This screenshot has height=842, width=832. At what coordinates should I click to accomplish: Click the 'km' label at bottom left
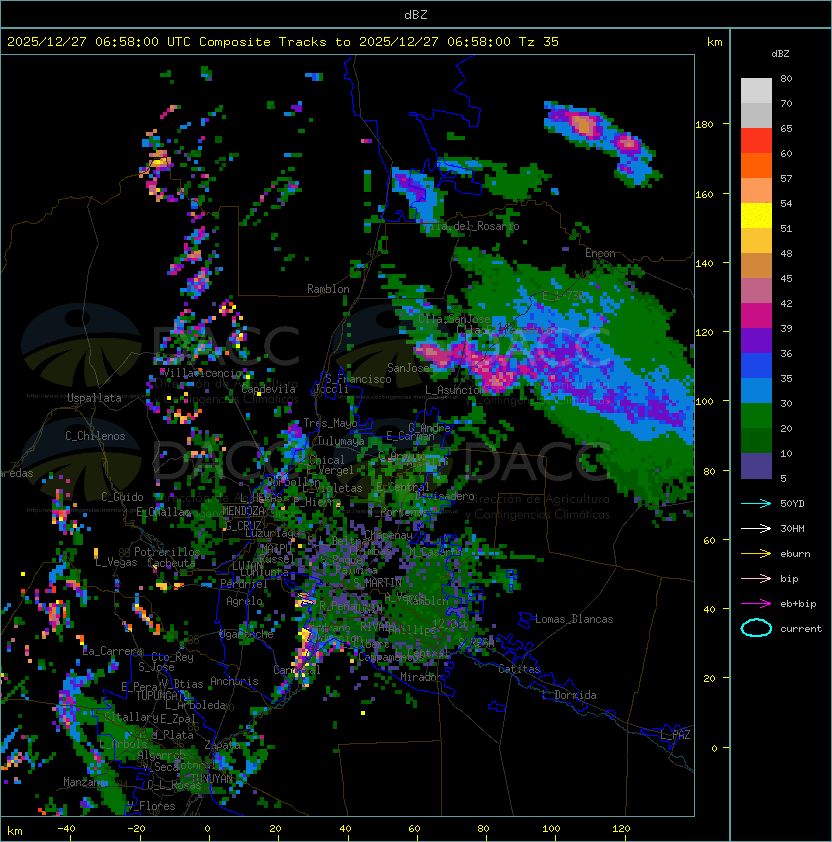coord(15,831)
